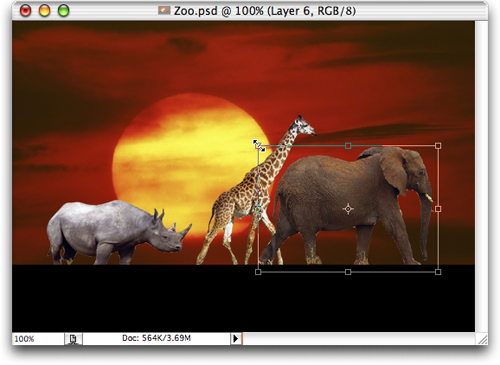Click the window resize grip corner
The height and width of the screenshot is (365, 500).
coord(482,339)
